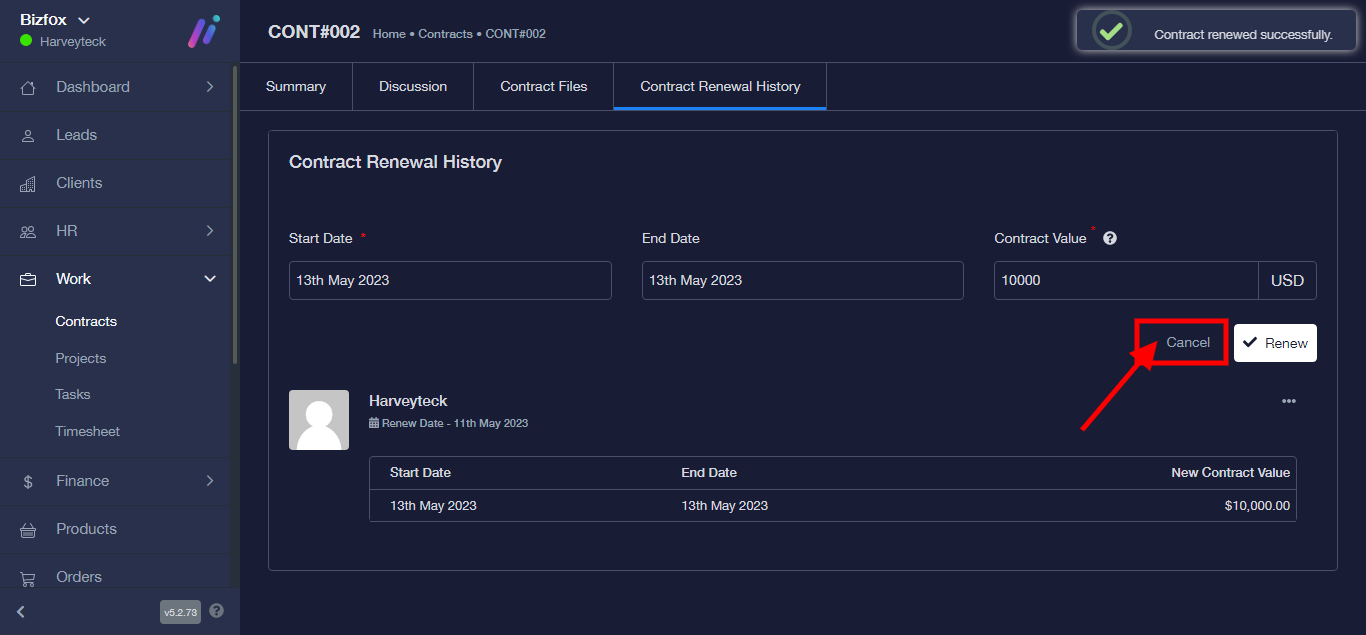Expand the HR menu section

[209, 231]
